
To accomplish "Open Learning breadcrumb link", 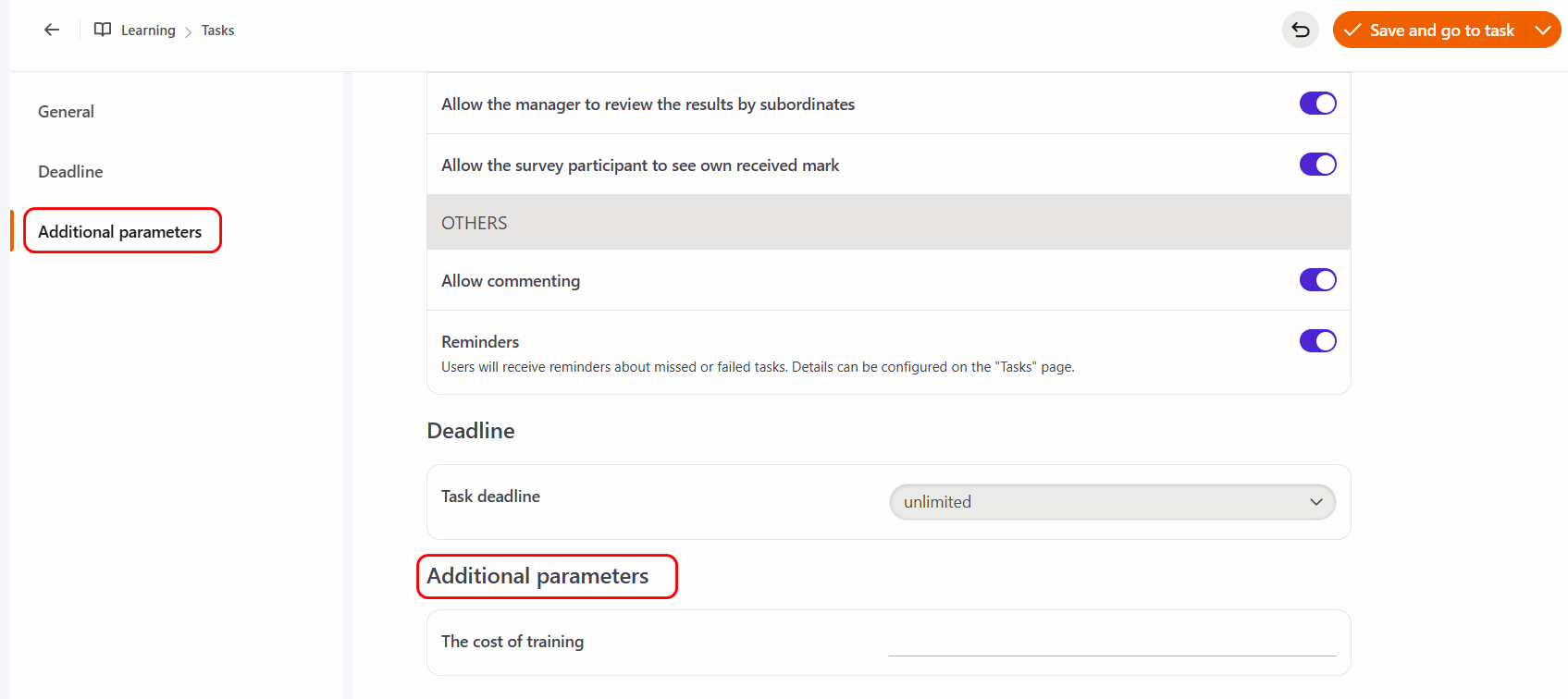I will coord(148,31).
